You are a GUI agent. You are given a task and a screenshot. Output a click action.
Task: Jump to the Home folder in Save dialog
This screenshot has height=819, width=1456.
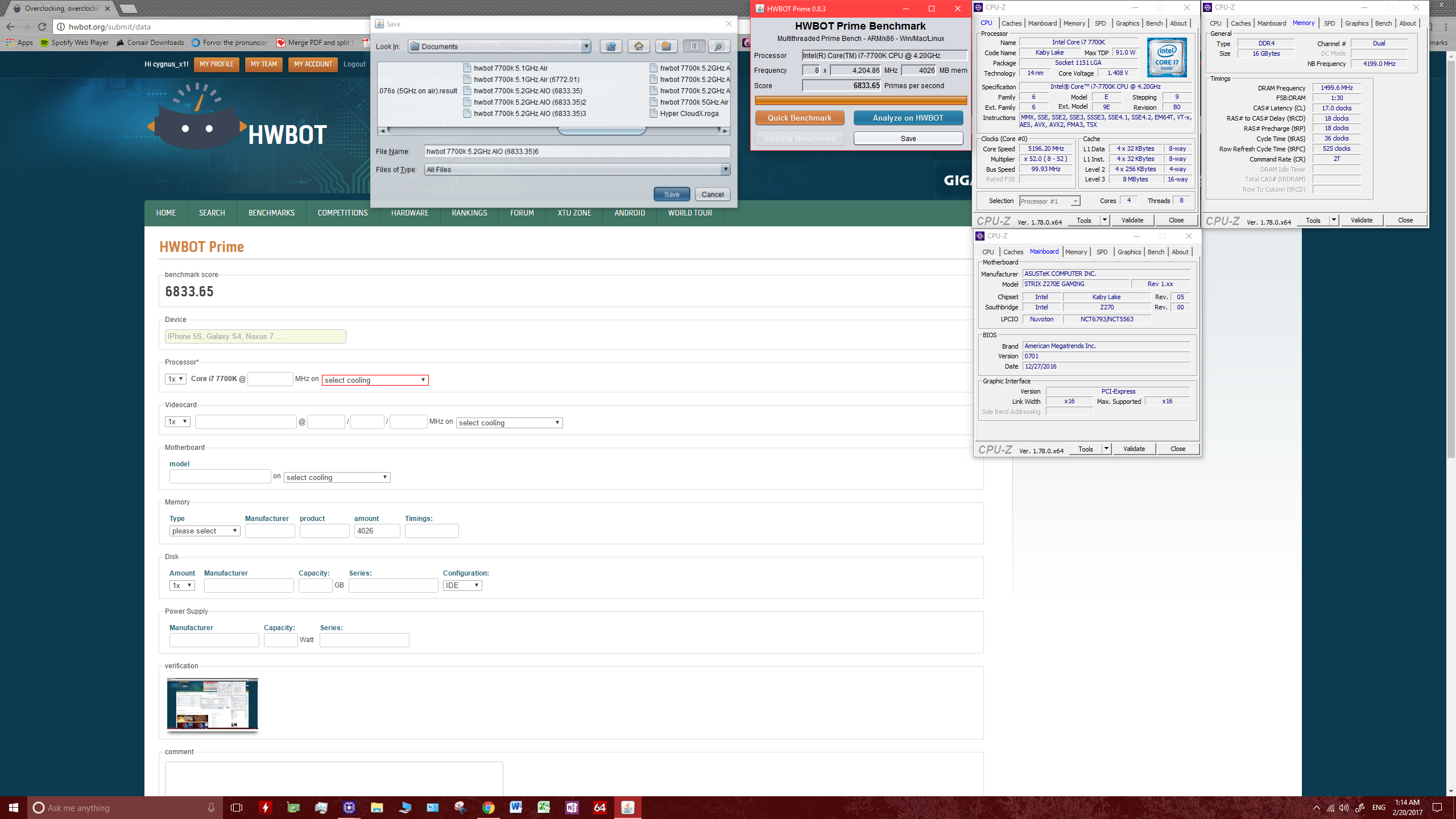[x=639, y=46]
